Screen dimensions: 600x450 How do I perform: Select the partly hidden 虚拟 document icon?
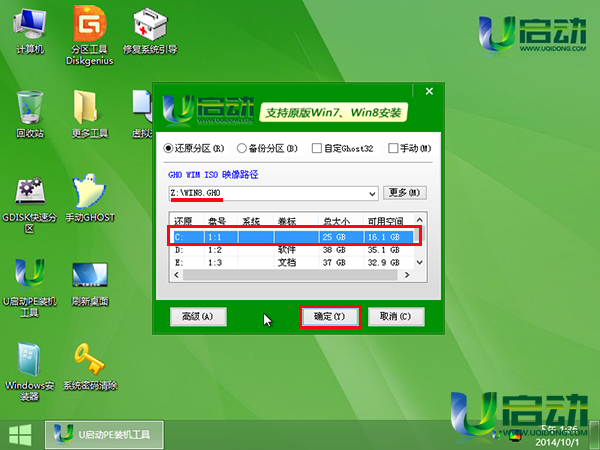[142, 115]
